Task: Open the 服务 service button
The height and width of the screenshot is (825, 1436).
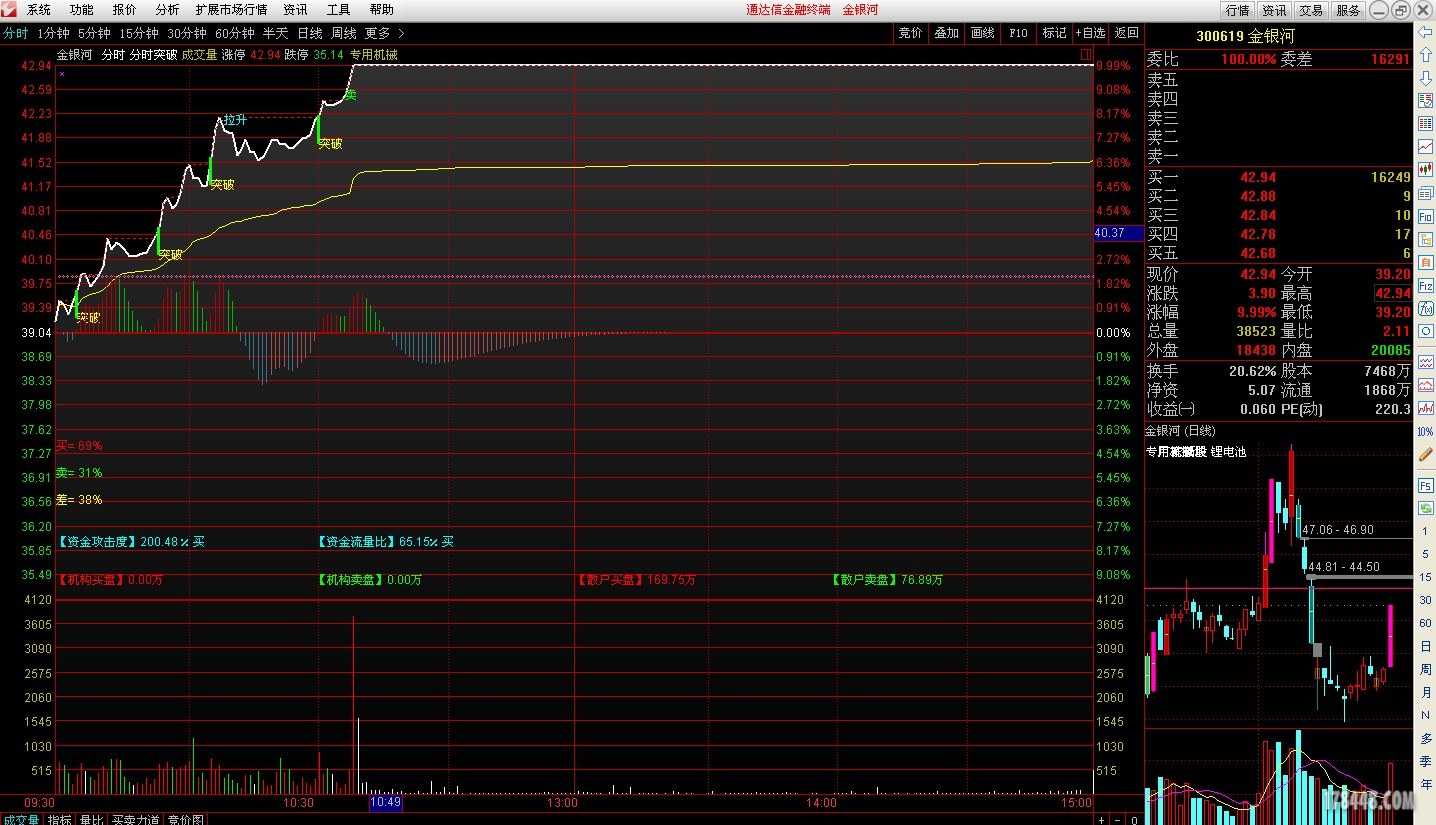Action: (1348, 10)
